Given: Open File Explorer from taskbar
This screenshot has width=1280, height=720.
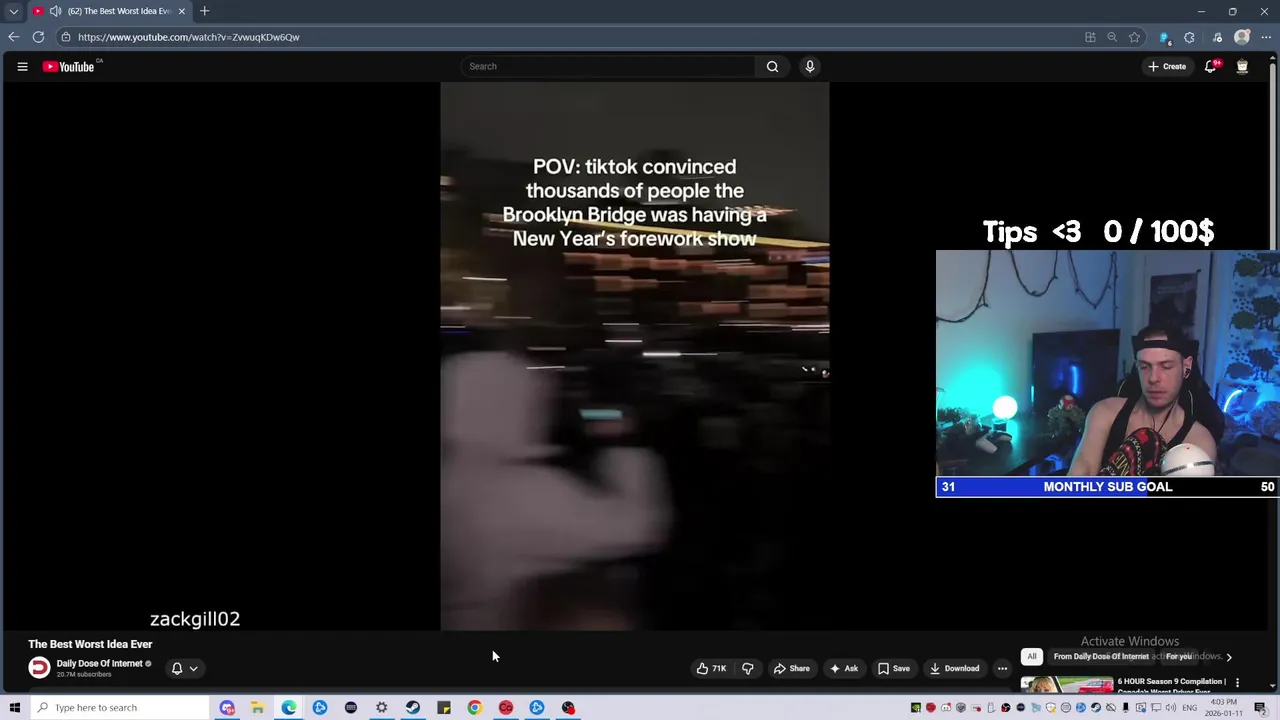Looking at the screenshot, I should pyautogui.click(x=258, y=708).
